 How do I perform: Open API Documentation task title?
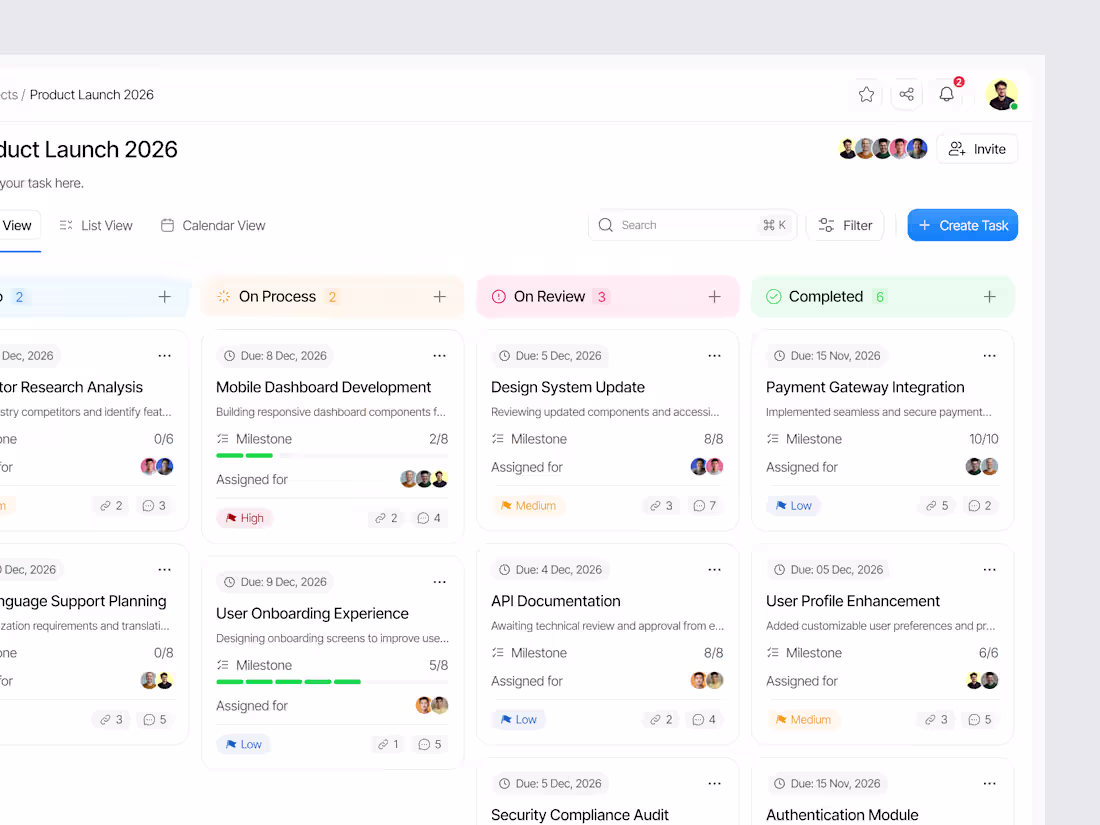tap(556, 601)
